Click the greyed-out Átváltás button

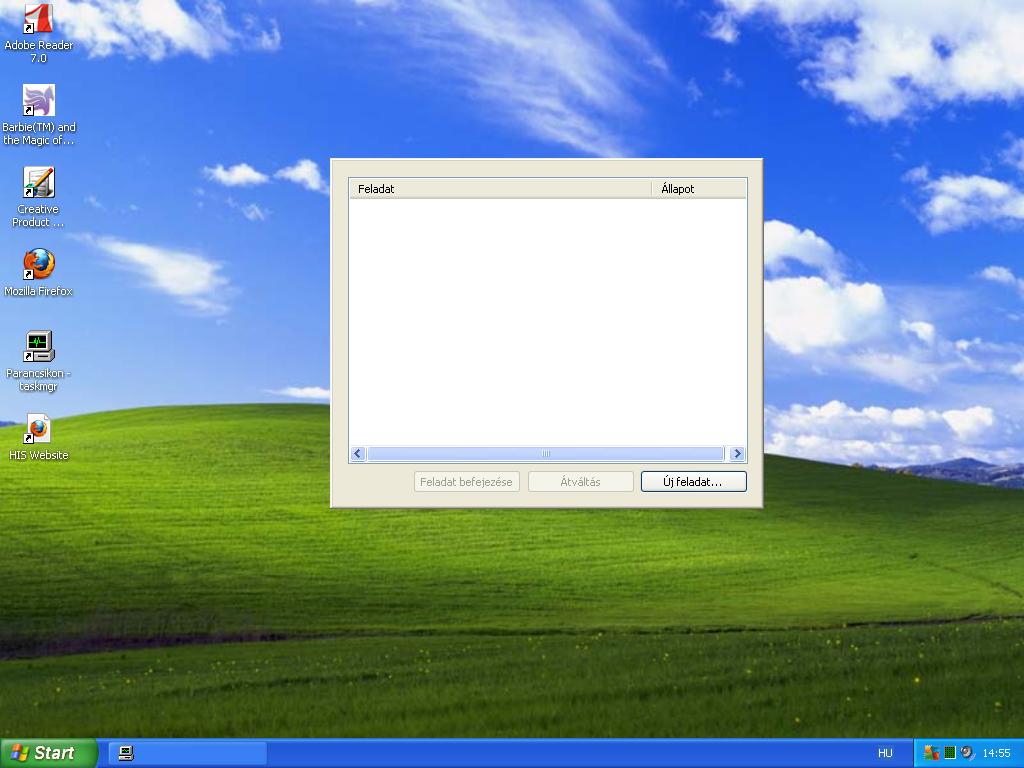581,482
